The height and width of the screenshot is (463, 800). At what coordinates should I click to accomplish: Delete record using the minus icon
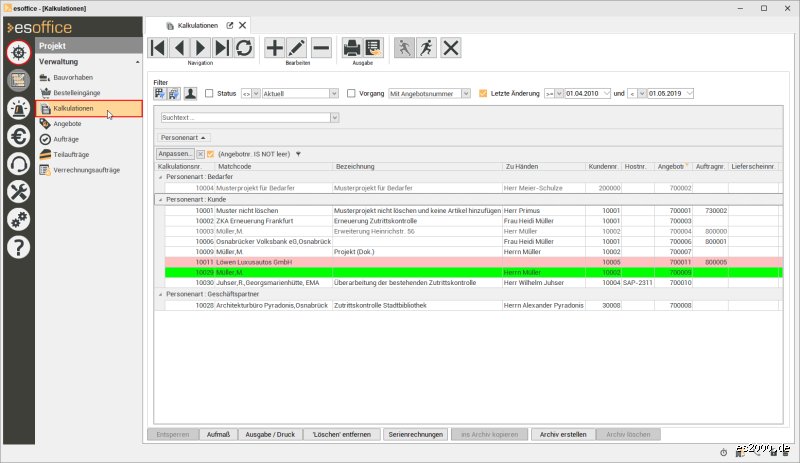[x=321, y=48]
